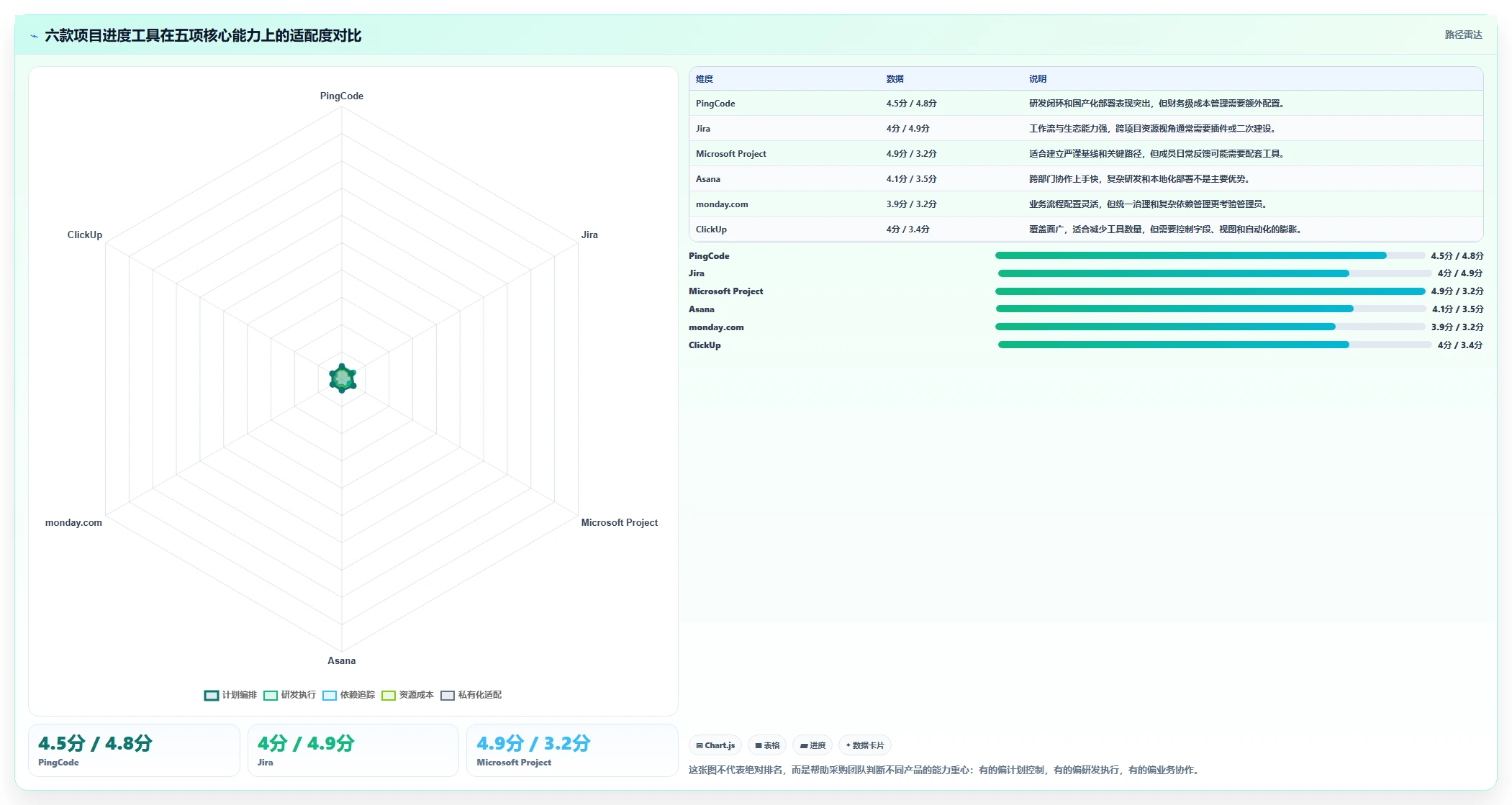
Task: Click the ClickUp axis label on the radar chart
Action: point(85,235)
